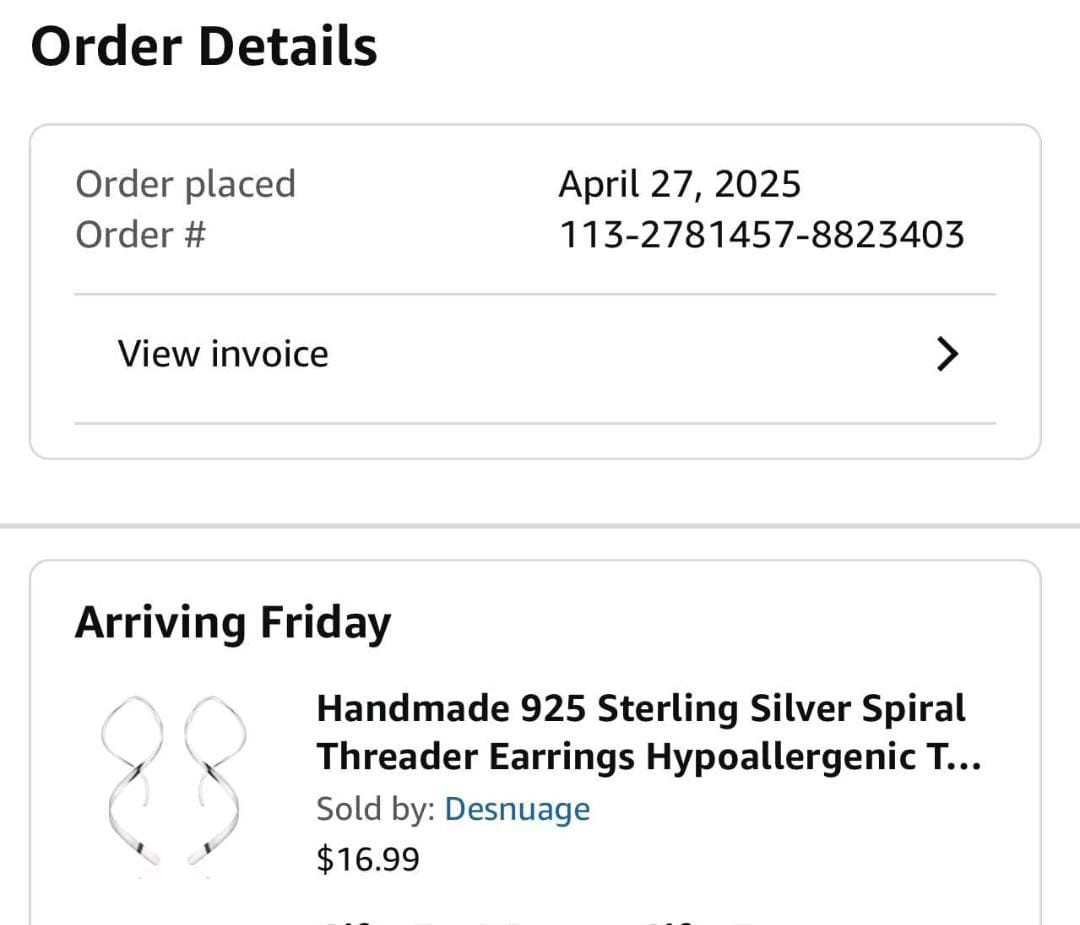This screenshot has width=1080, height=925.
Task: Open the View invoice chevron arrow
Action: 948,354
